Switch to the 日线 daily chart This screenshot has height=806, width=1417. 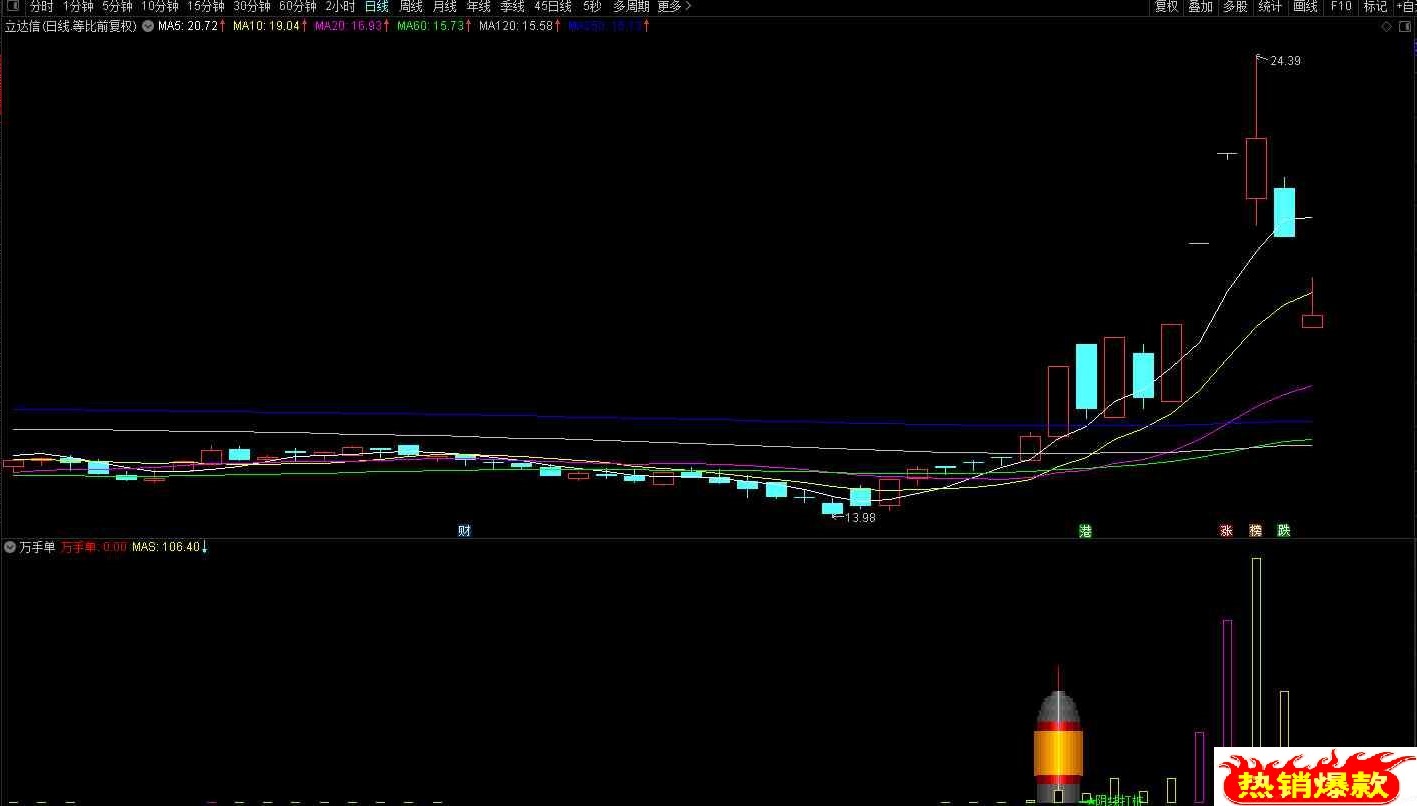(376, 6)
